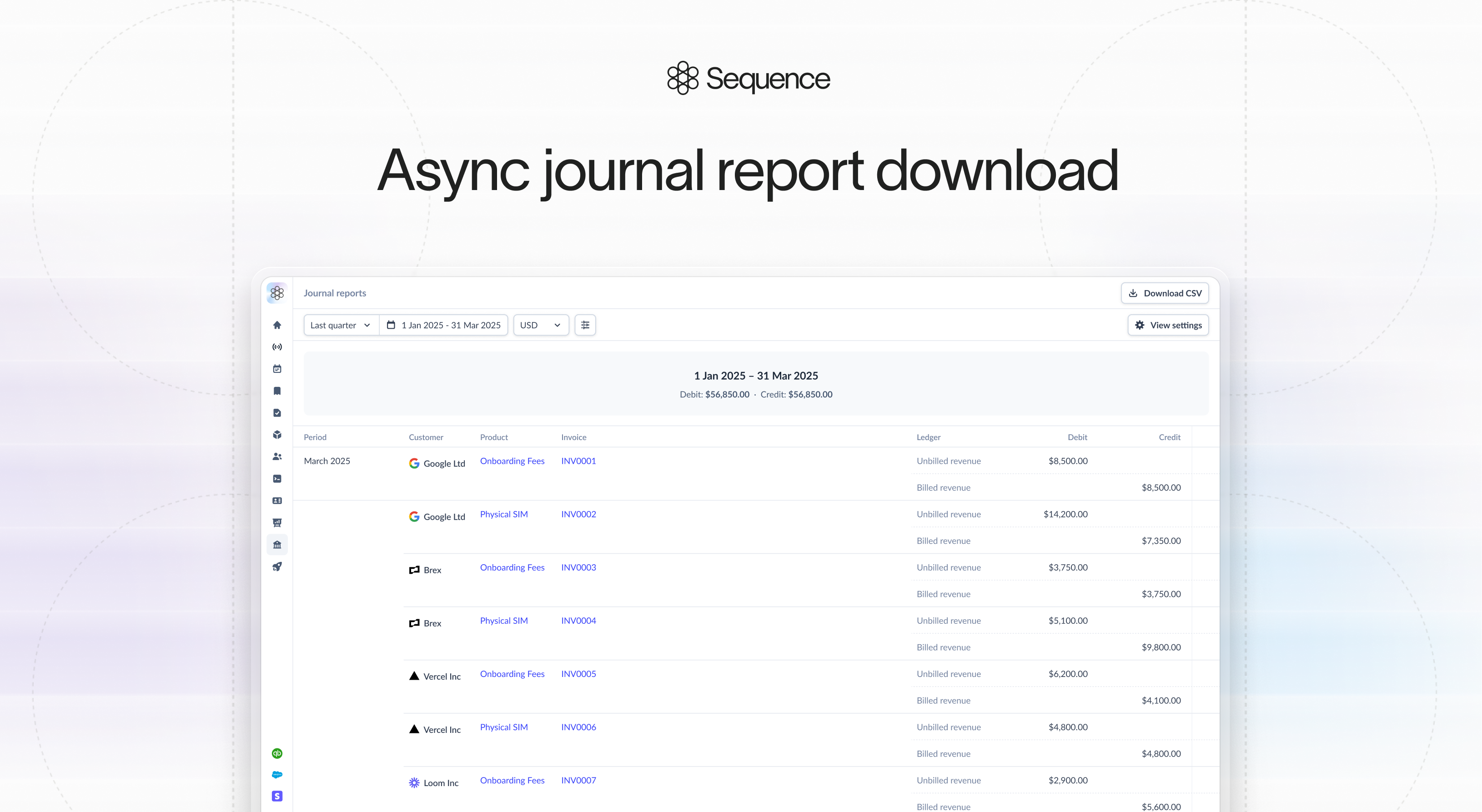Click the $7,350.00 credit value
The width and height of the screenshot is (1482, 812).
[x=1161, y=541]
